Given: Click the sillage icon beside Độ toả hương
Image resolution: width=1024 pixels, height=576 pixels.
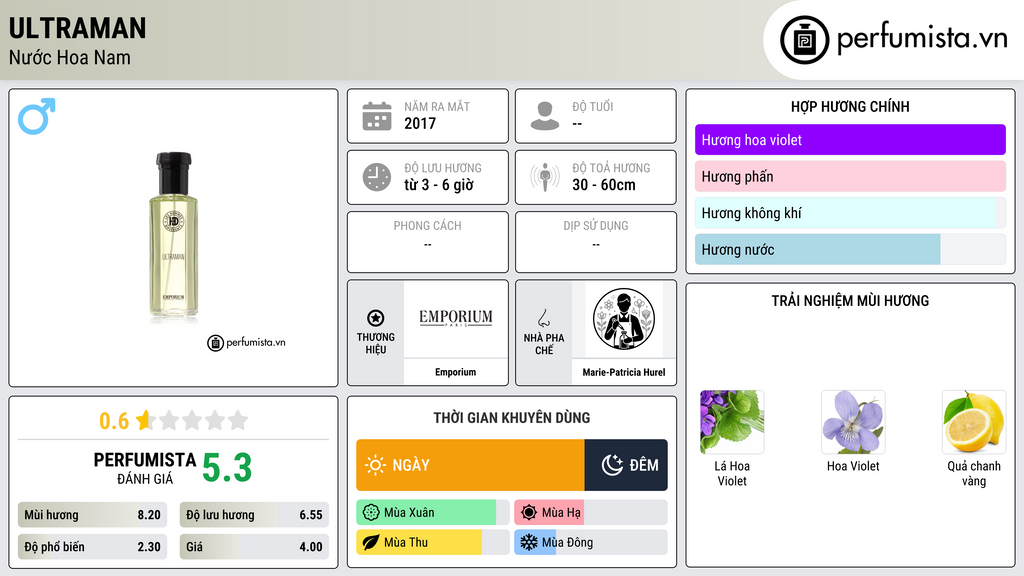Looking at the screenshot, I should tap(545, 177).
